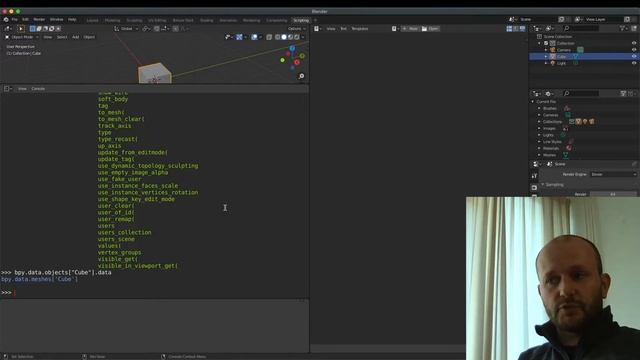Viewport: 640px width, 360px height.
Task: Click the Brushes data icon in Current File
Action: point(567,108)
